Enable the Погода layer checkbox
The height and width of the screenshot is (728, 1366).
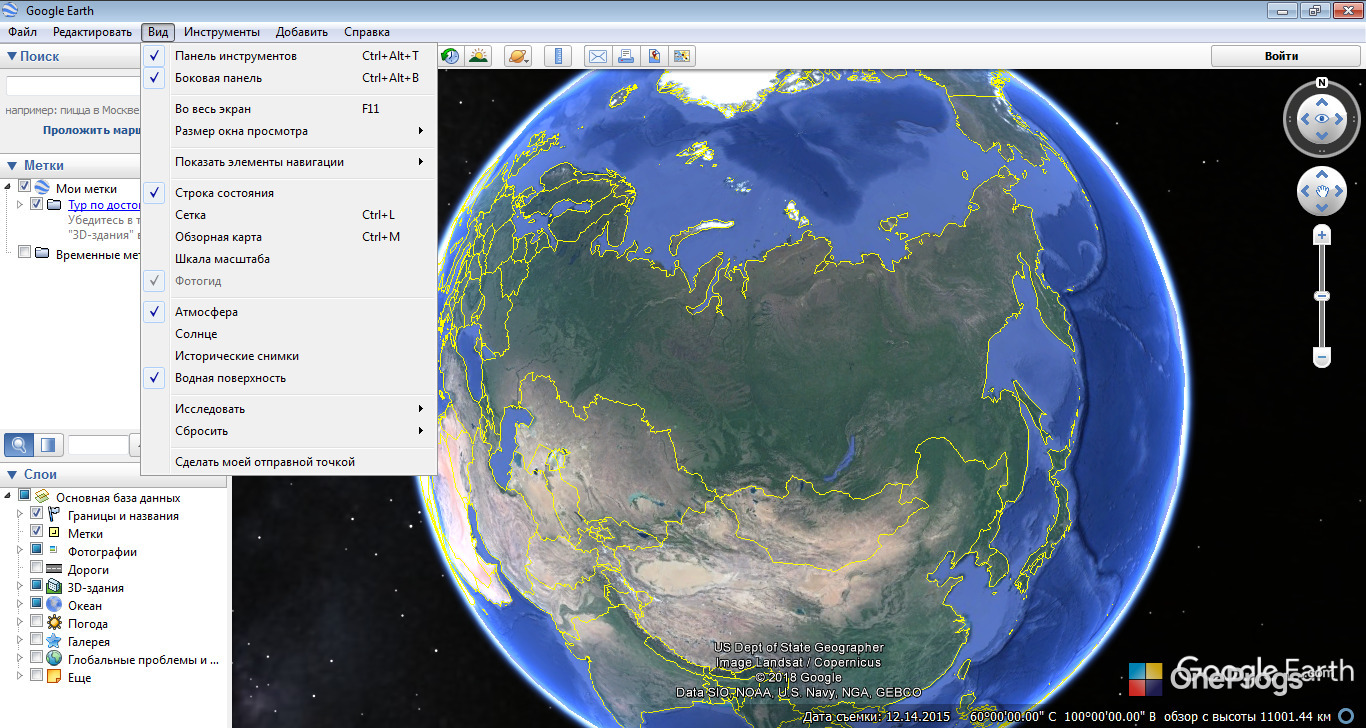pyautogui.click(x=36, y=622)
